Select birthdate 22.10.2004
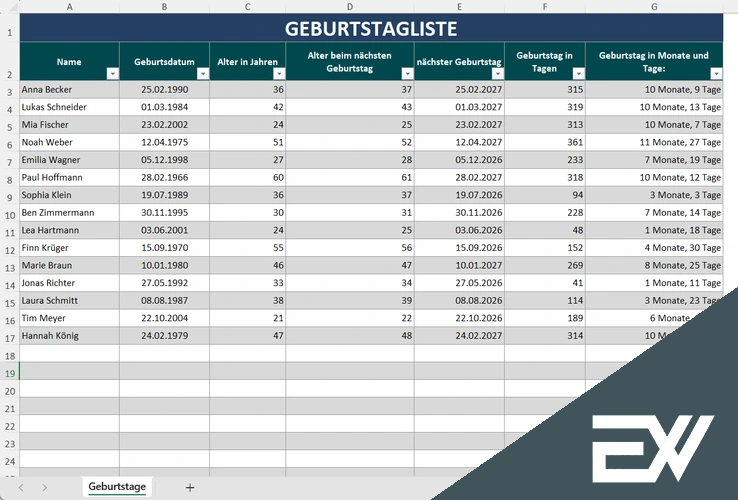Screen dimensions: 738x500 point(164,318)
